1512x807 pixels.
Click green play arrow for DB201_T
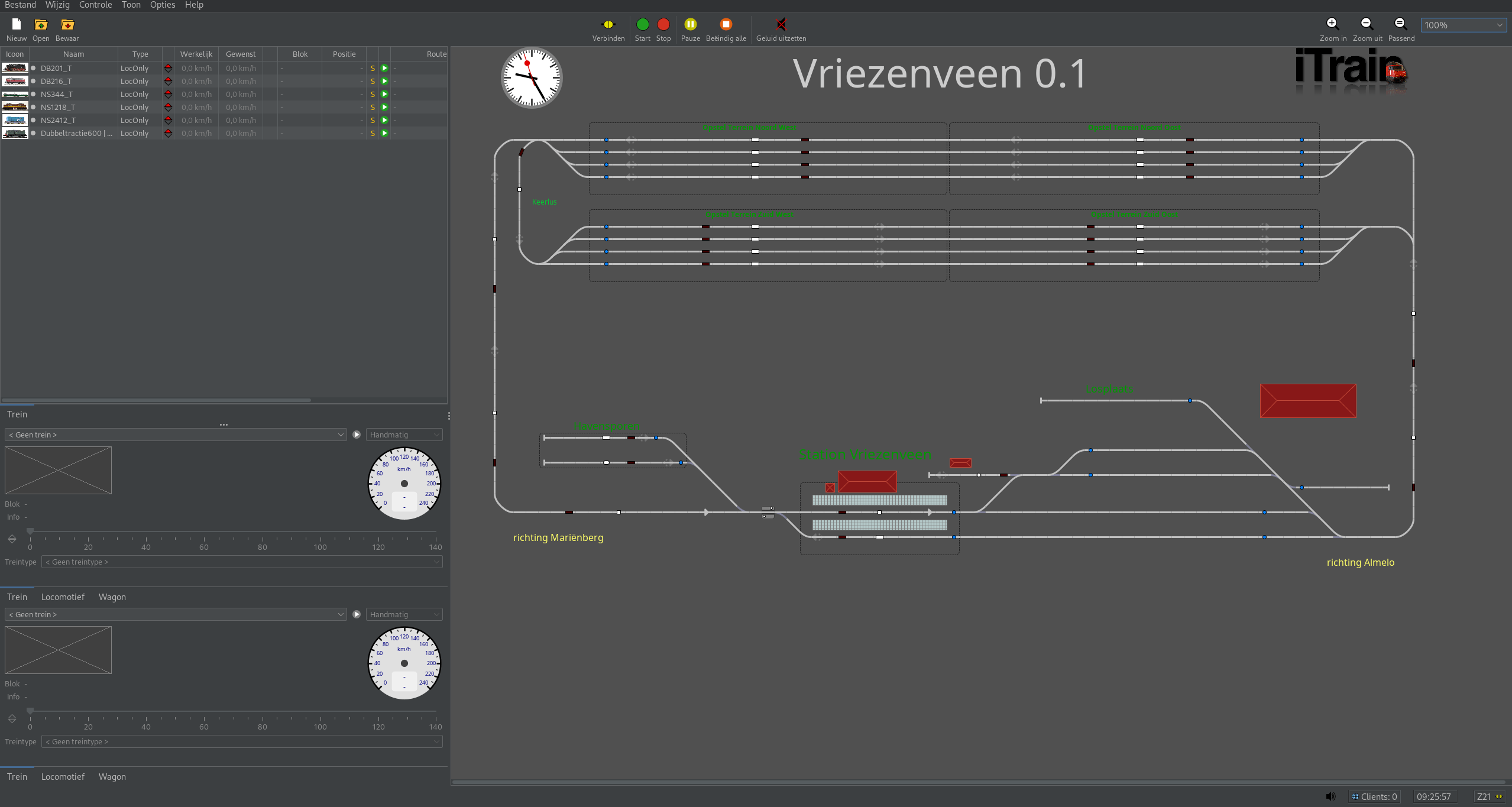(384, 69)
